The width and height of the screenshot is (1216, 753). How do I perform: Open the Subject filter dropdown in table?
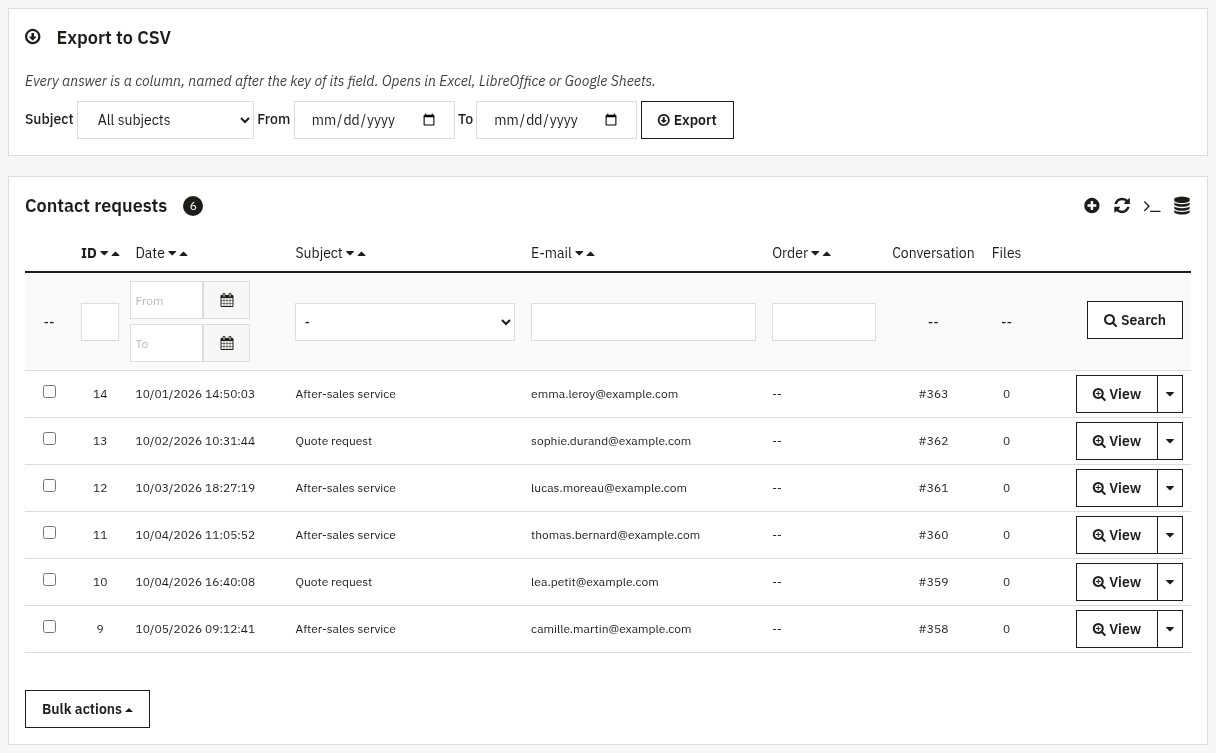click(x=405, y=322)
